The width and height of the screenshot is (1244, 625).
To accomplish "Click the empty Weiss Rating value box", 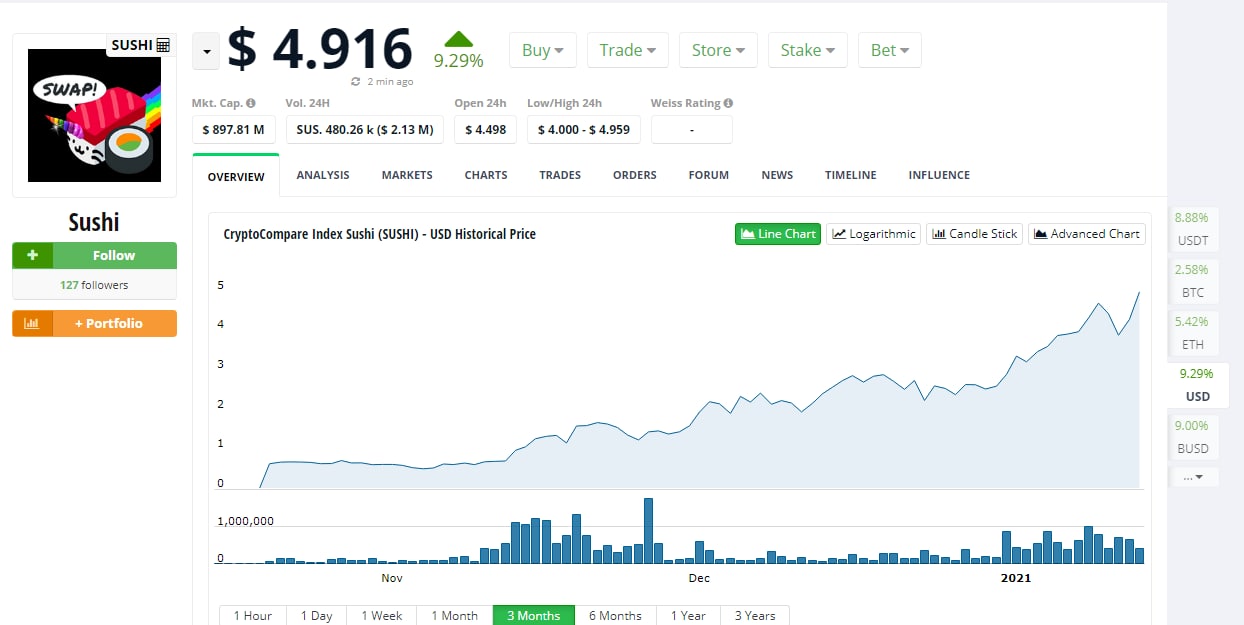I will (x=692, y=130).
